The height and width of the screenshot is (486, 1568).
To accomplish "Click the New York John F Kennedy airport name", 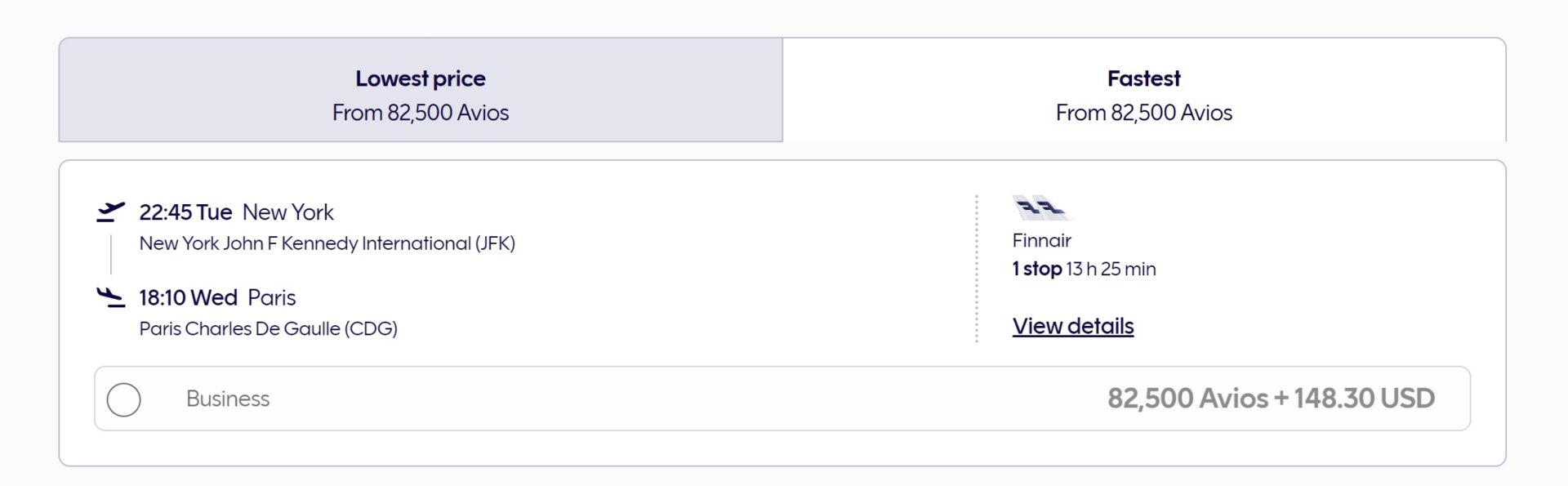I will click(x=327, y=243).
